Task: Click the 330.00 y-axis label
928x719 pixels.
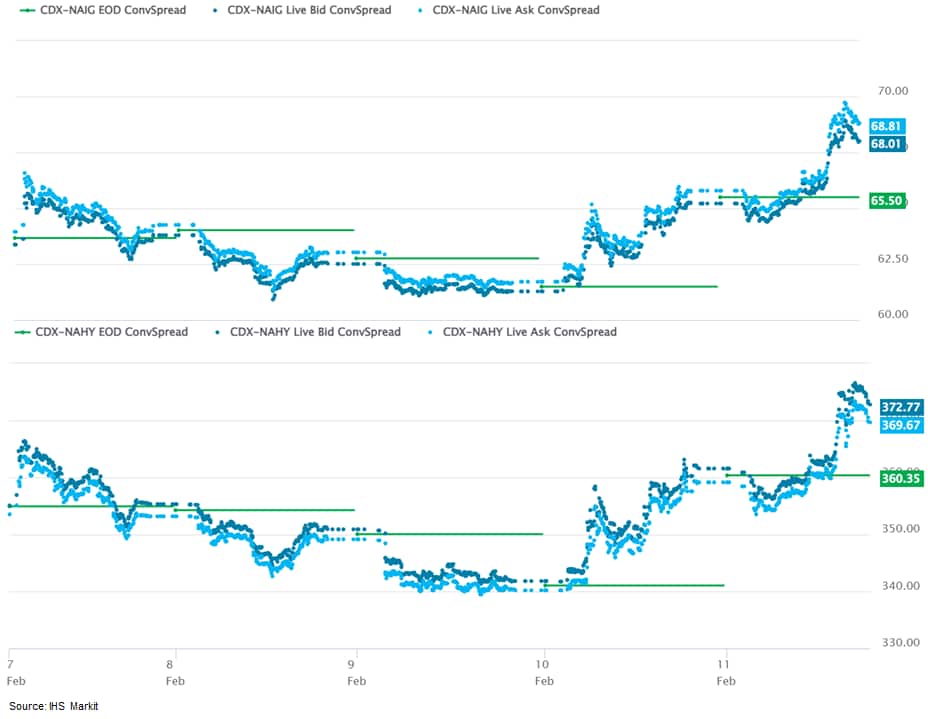Action: [899, 643]
